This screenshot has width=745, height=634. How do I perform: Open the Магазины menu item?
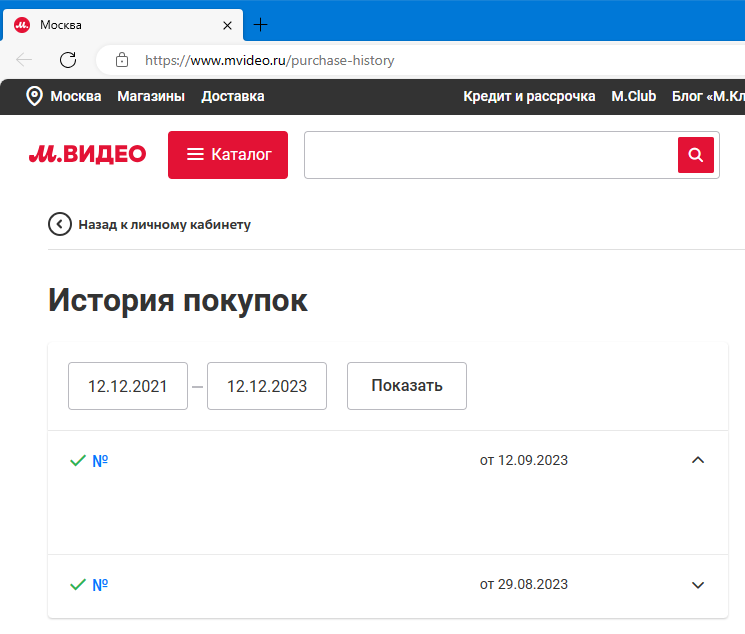[x=151, y=96]
